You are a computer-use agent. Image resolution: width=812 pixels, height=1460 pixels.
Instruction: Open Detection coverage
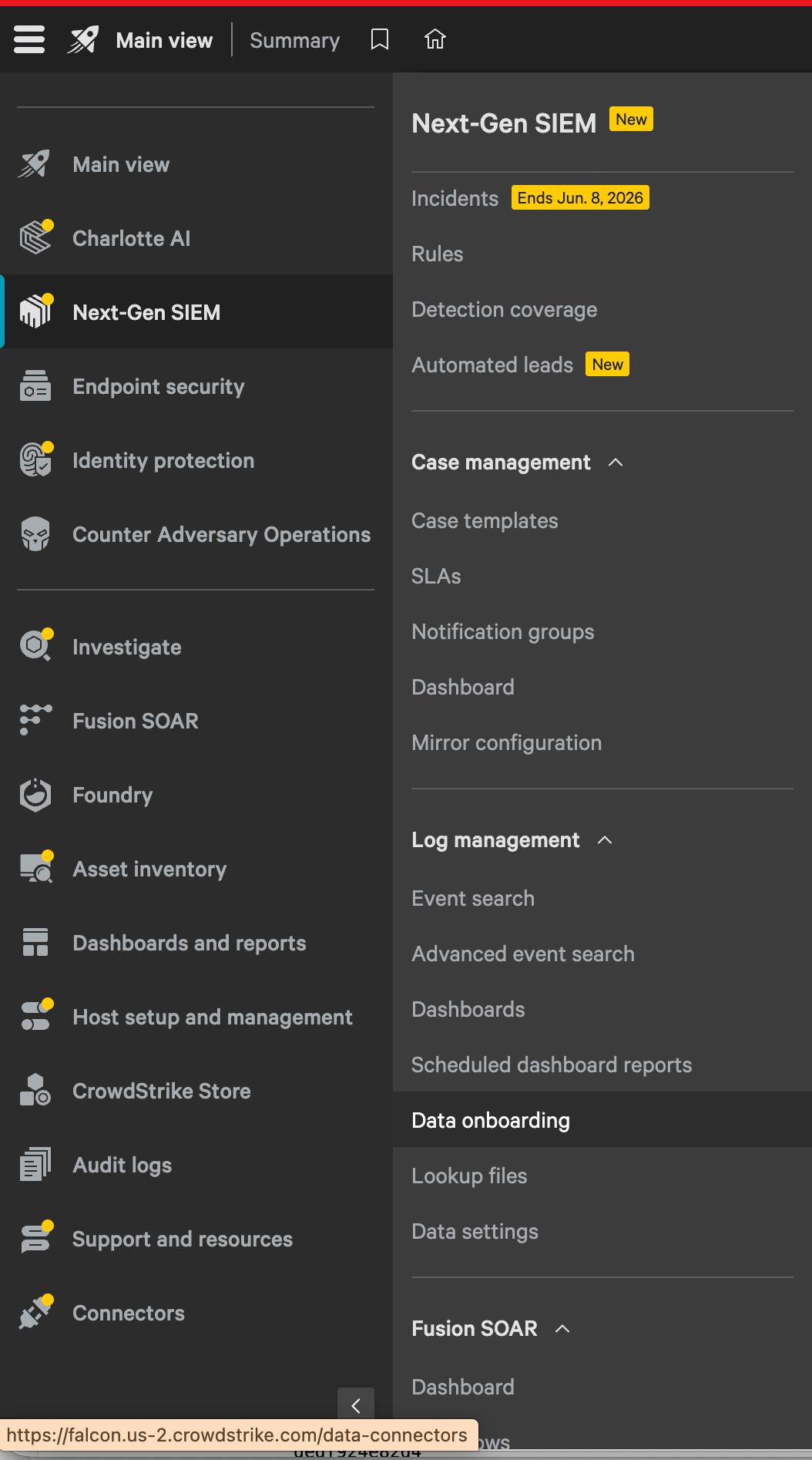pyautogui.click(x=505, y=309)
